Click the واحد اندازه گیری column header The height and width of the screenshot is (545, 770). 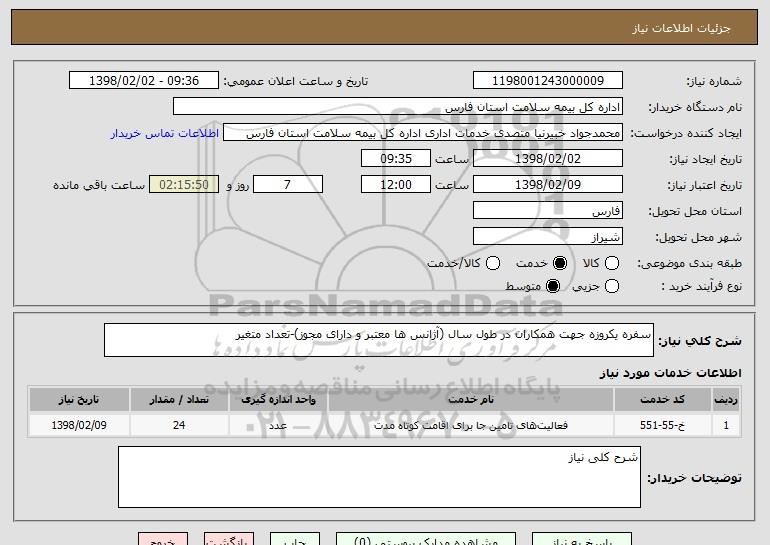coord(278,400)
